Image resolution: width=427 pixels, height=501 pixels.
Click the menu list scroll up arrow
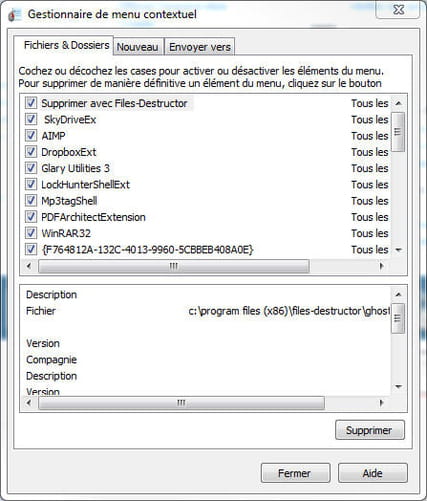[x=398, y=103]
